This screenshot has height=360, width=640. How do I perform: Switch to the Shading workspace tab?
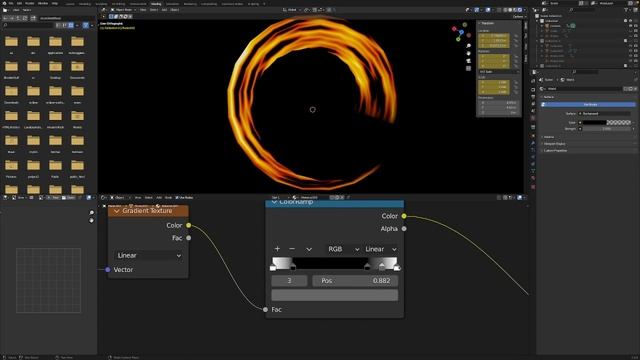tap(156, 4)
